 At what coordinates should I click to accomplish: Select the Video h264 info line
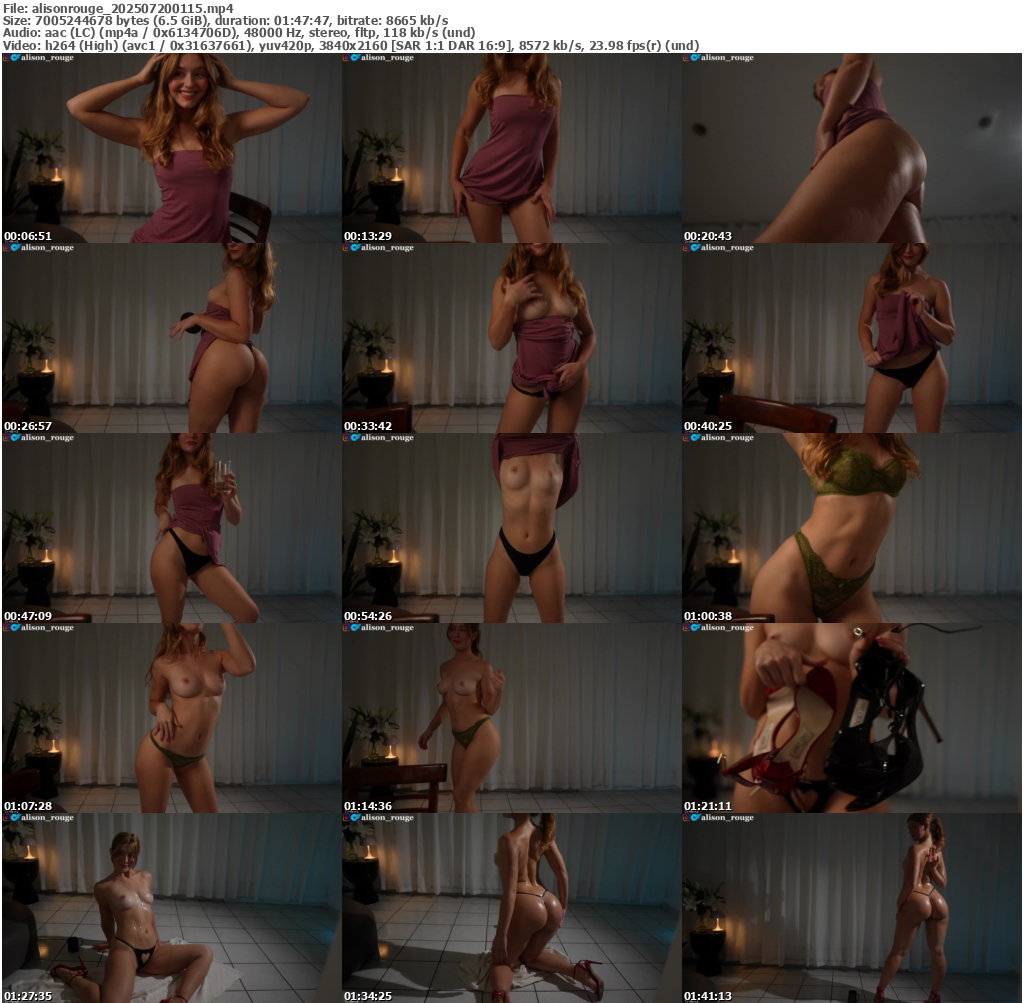[x=350, y=46]
